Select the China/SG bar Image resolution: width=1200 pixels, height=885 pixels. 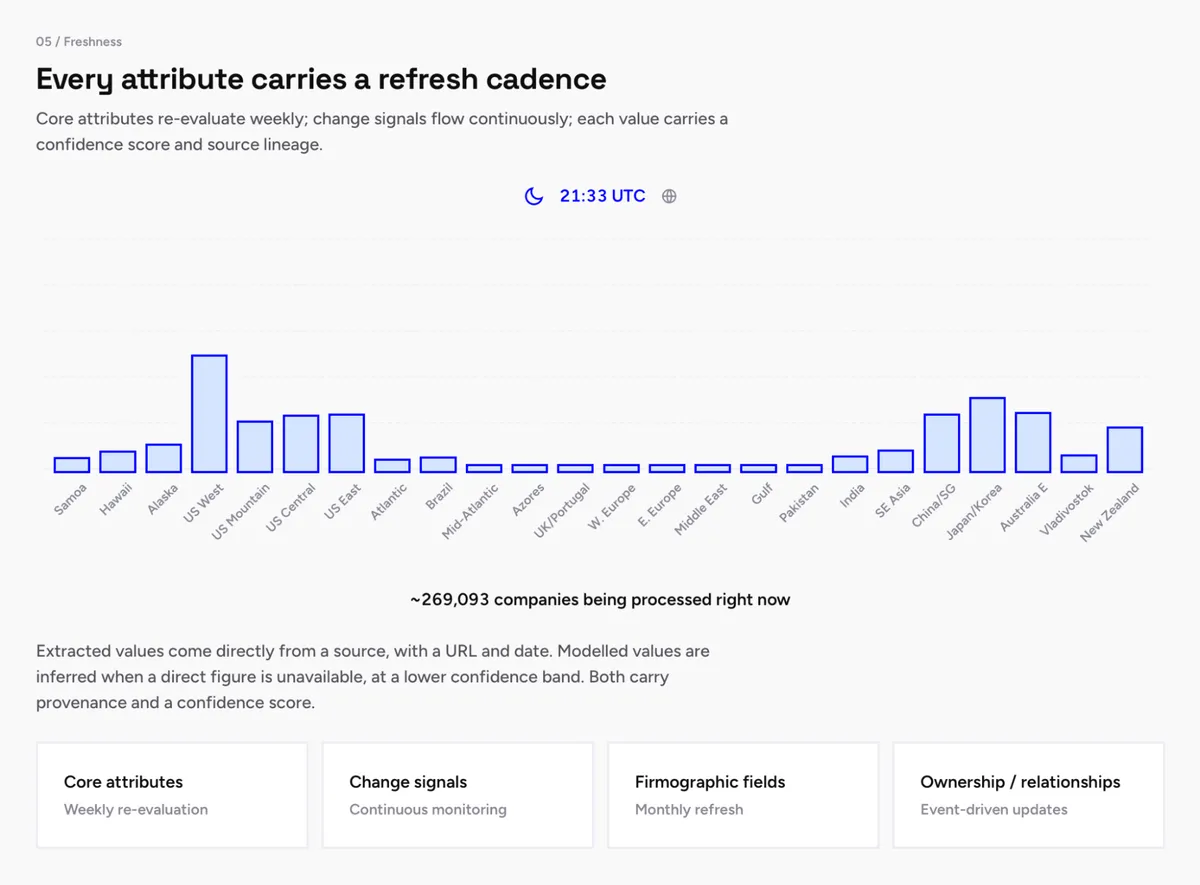click(x=942, y=443)
